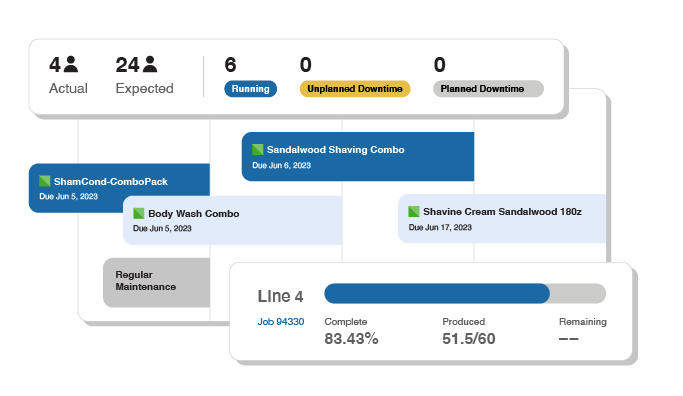Click the green icon on Body Wash Combo
This screenshot has height=396, width=683.
pyautogui.click(x=139, y=213)
